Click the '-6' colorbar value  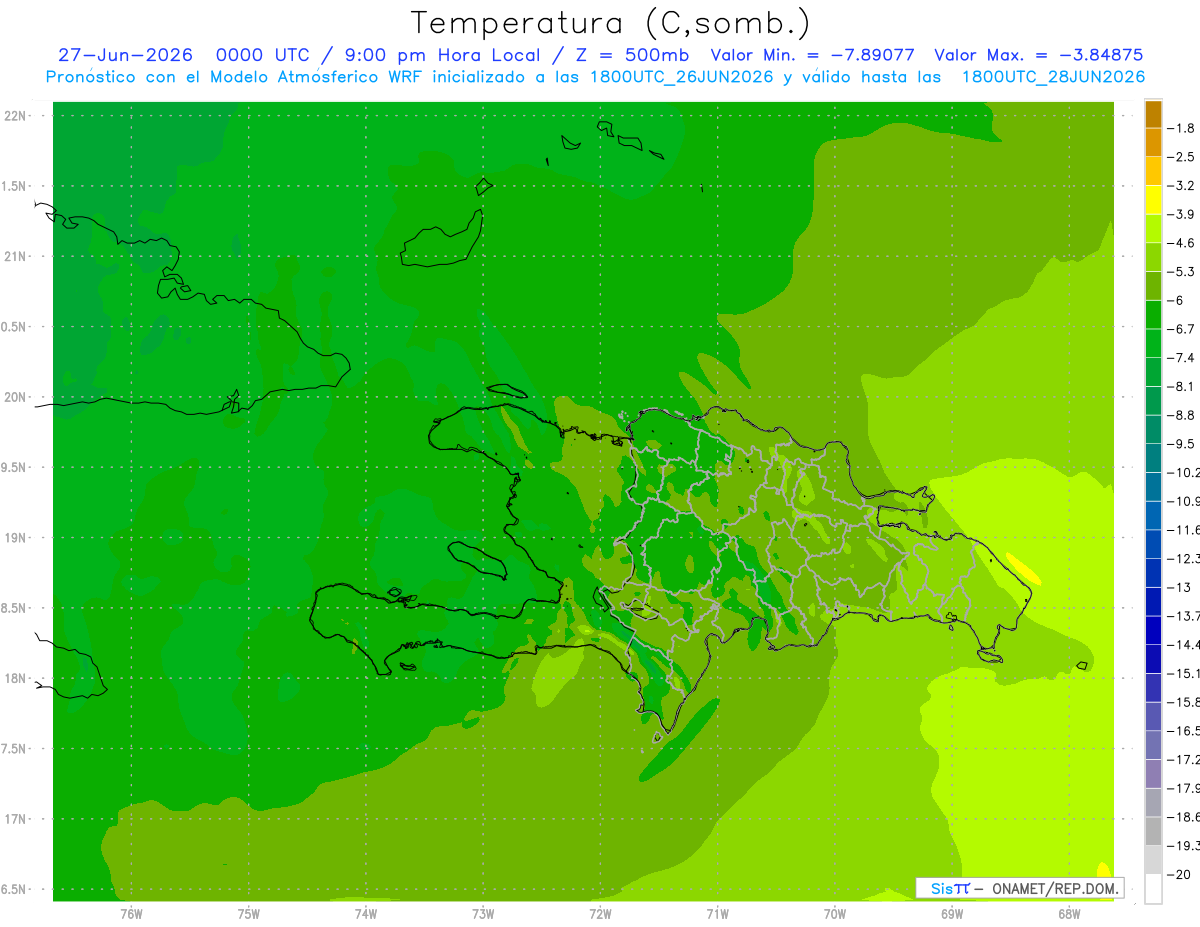coord(1177,300)
